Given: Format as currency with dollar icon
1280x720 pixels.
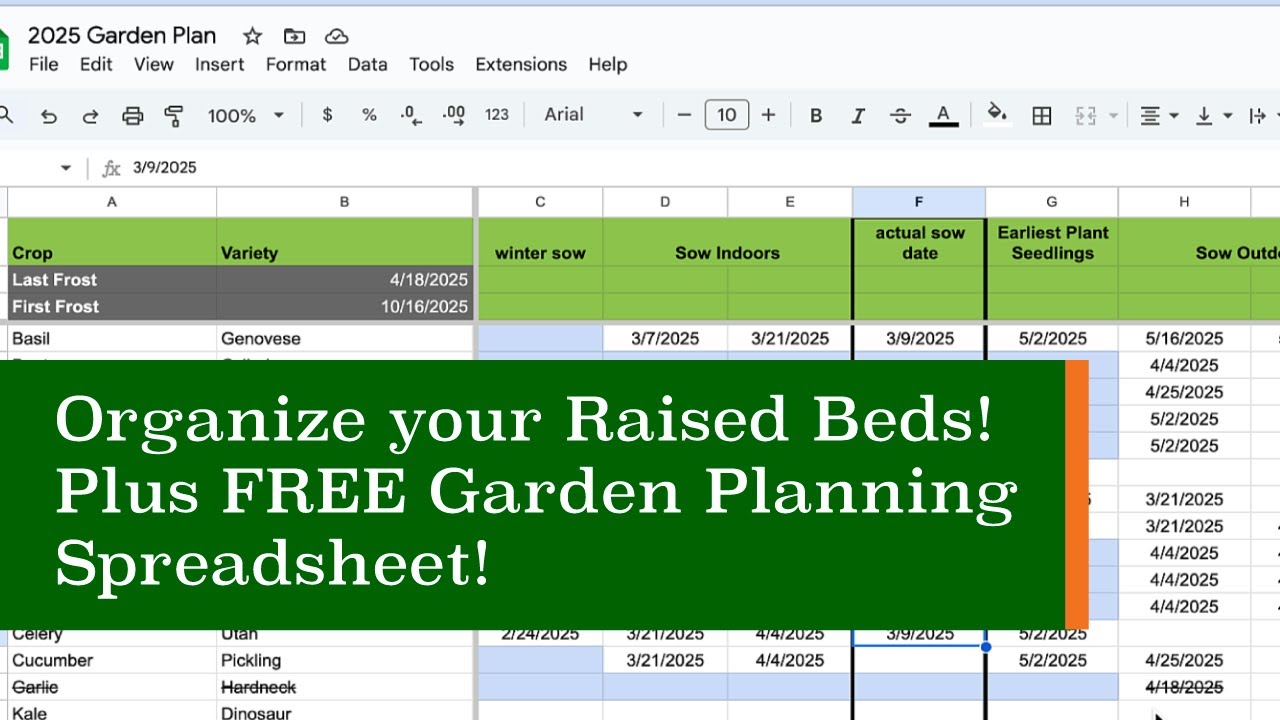Looking at the screenshot, I should (x=327, y=115).
